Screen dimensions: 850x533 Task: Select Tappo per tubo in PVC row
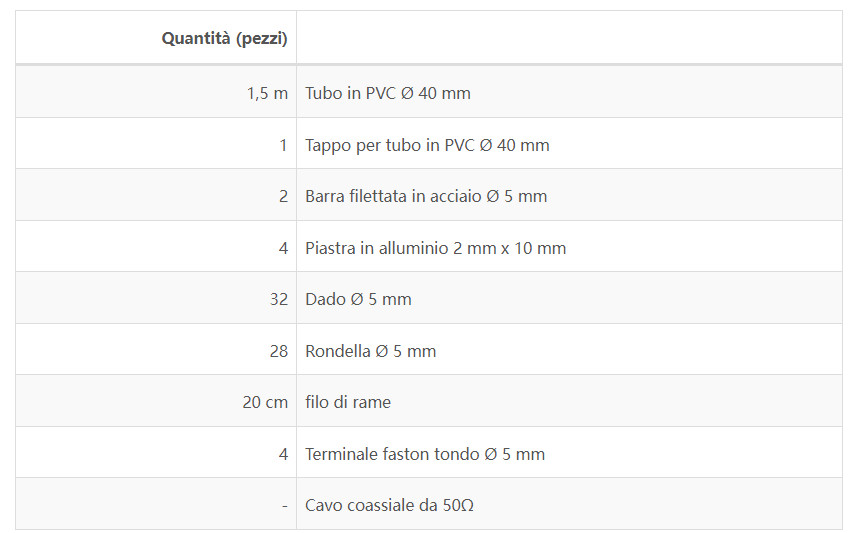429,144
